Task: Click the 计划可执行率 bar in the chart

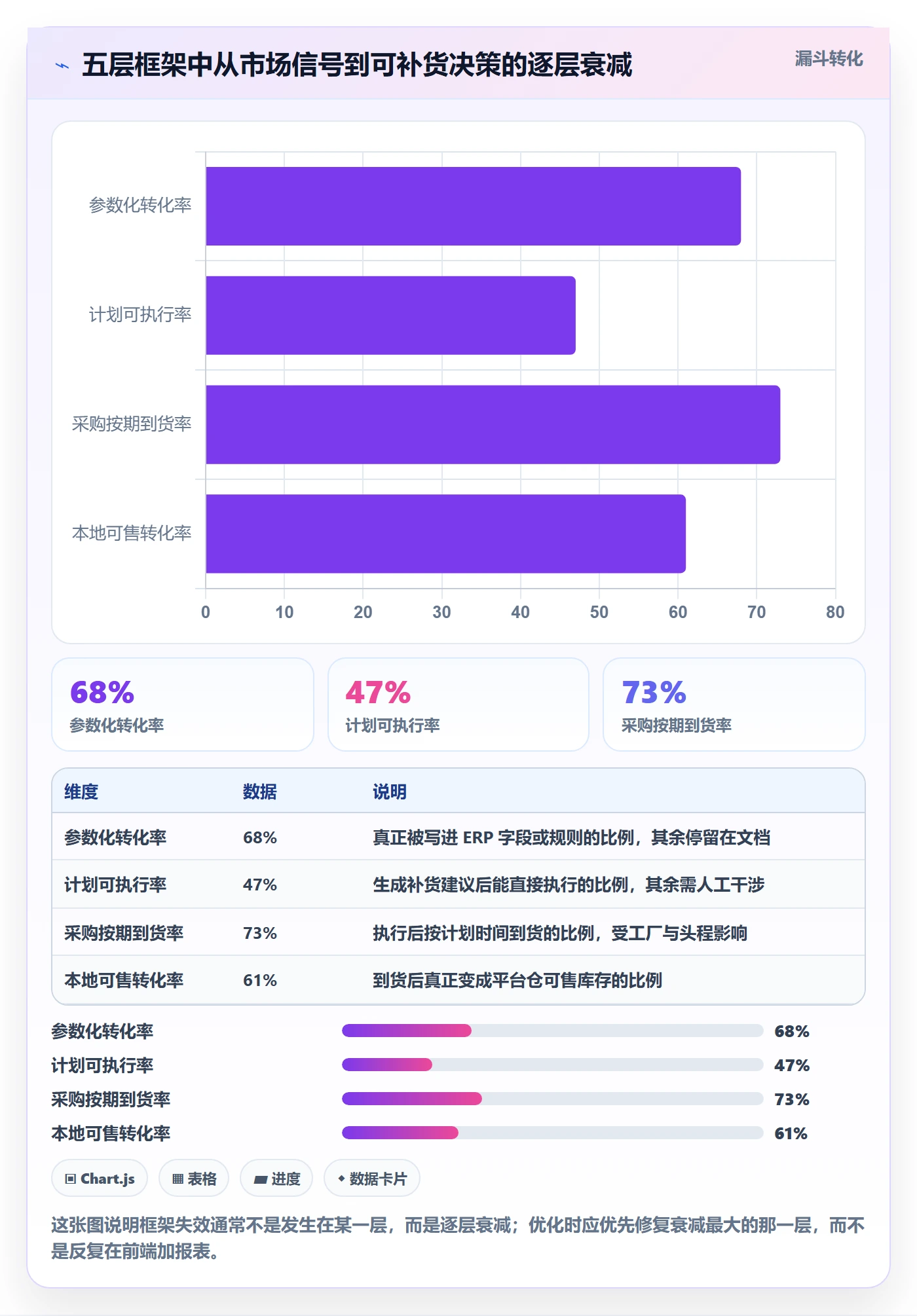Action: (390, 316)
